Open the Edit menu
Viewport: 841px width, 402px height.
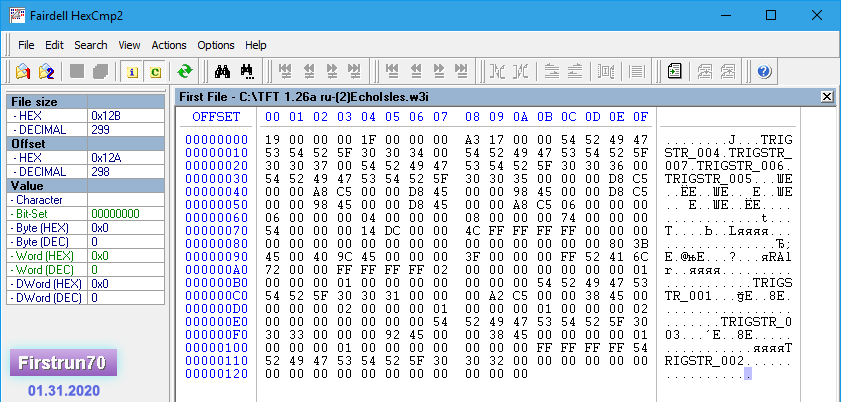click(x=54, y=45)
